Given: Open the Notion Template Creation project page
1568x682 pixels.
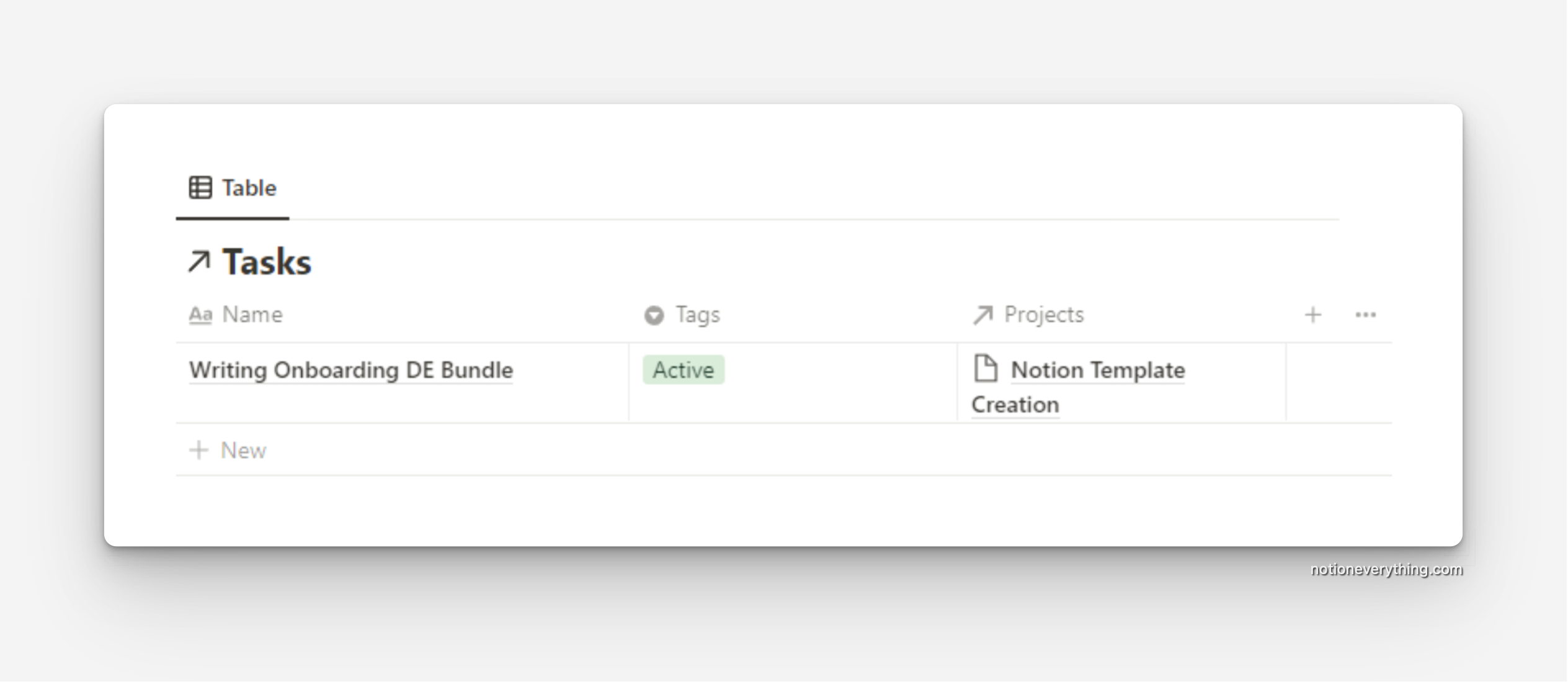Looking at the screenshot, I should pos(1097,370).
